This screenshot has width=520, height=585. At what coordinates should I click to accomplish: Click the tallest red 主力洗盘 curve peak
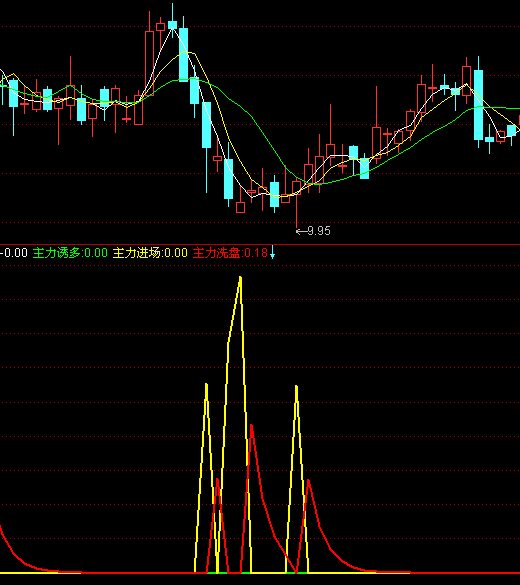click(x=251, y=426)
